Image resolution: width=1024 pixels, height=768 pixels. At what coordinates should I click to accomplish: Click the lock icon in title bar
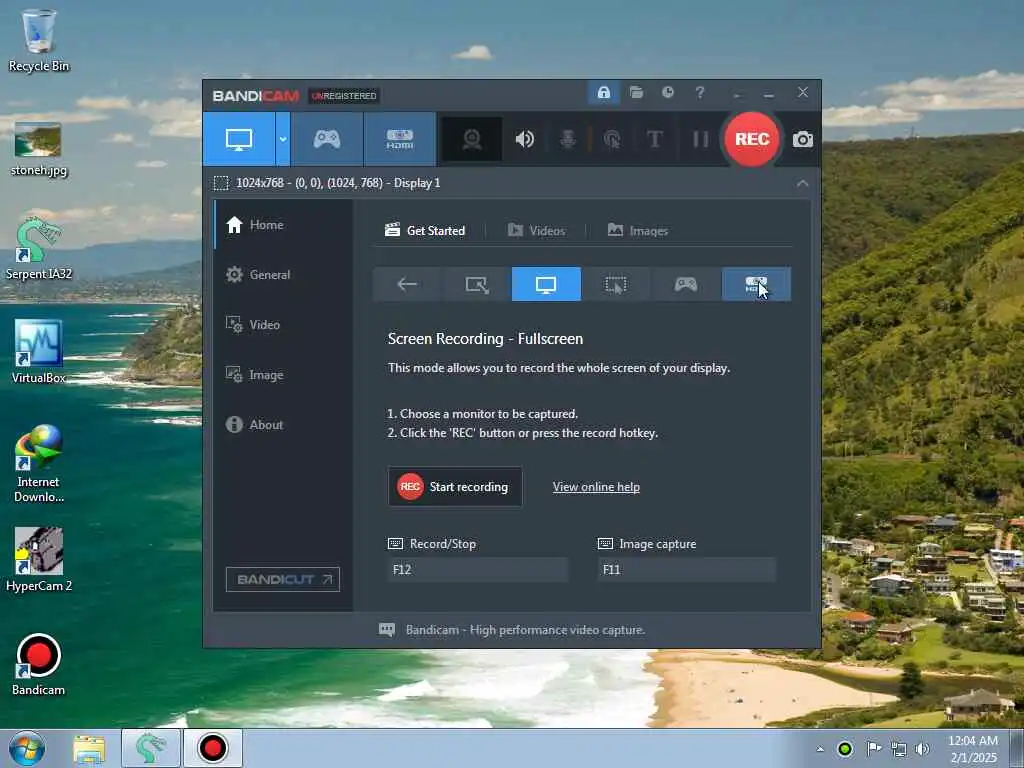[x=603, y=93]
